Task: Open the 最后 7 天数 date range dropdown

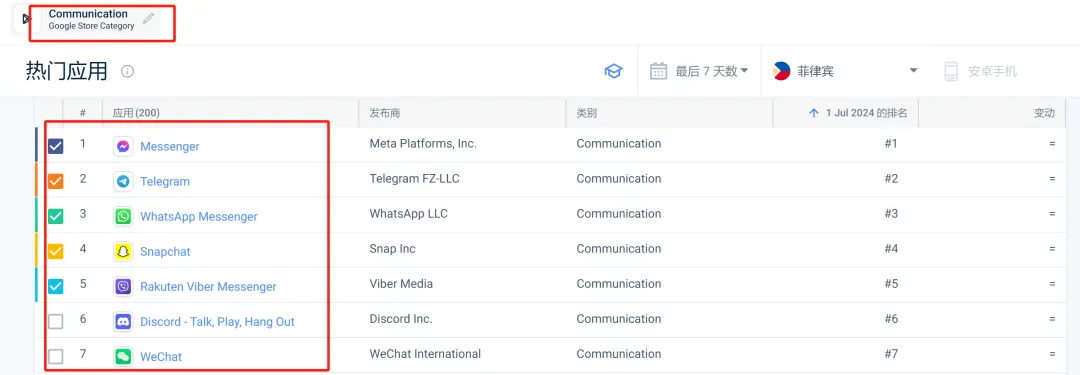Action: click(x=699, y=71)
